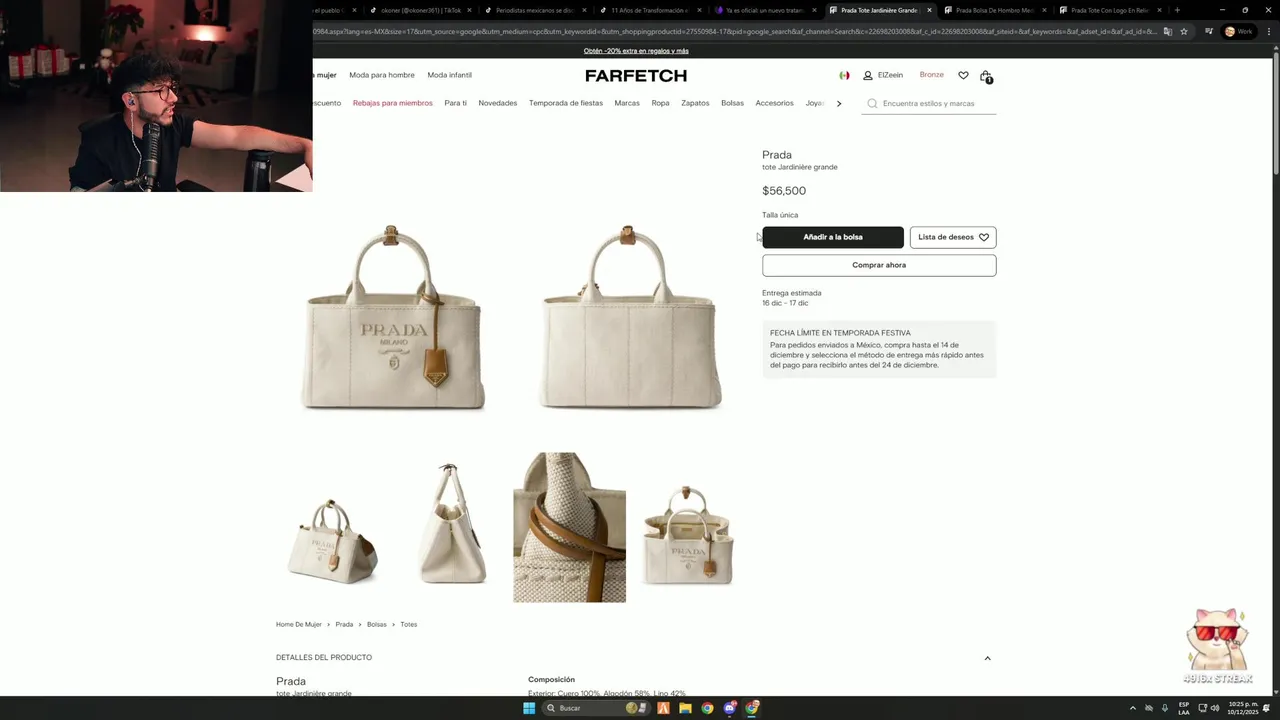The image size is (1280, 720).
Task: Open the Para ti menu
Action: pyautogui.click(x=456, y=103)
